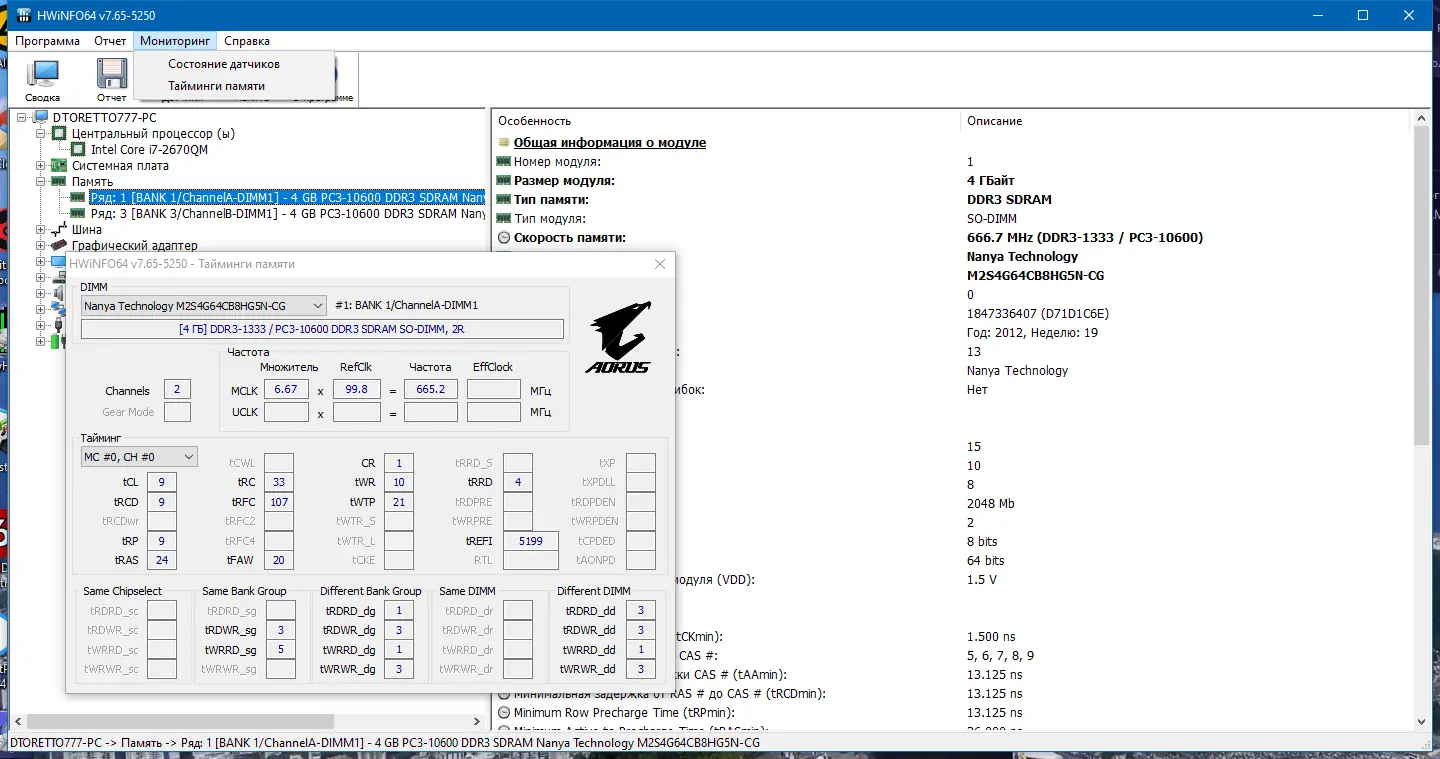Image resolution: width=1440 pixels, height=759 pixels.
Task: Click the MCLK multiplier field 6.67
Action: coord(286,389)
